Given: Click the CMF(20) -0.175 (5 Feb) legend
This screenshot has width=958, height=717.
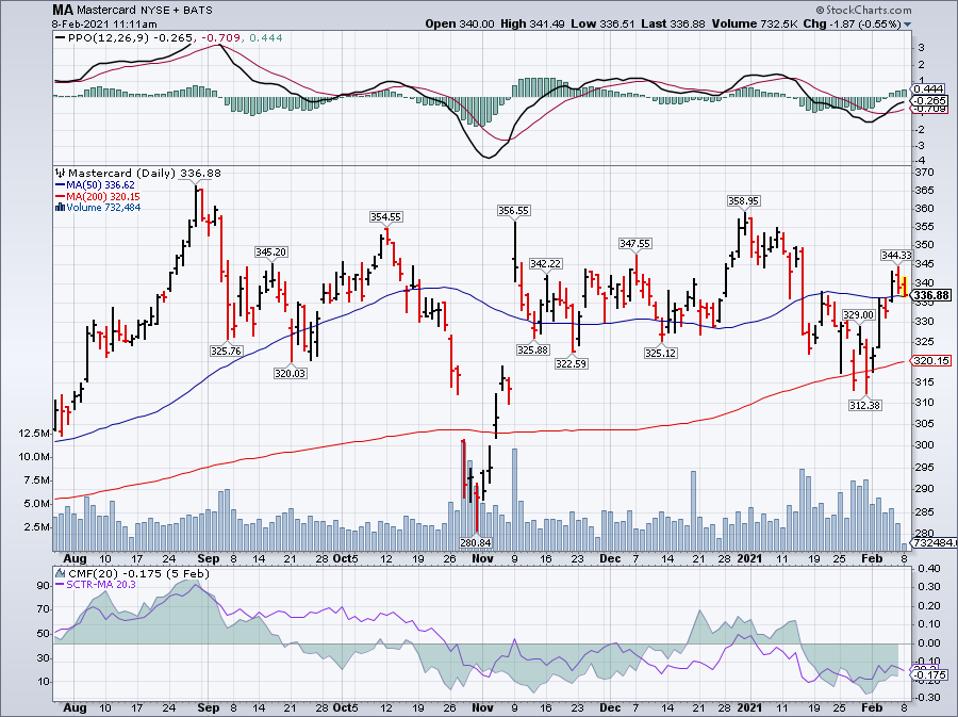Looking at the screenshot, I should tap(132, 573).
